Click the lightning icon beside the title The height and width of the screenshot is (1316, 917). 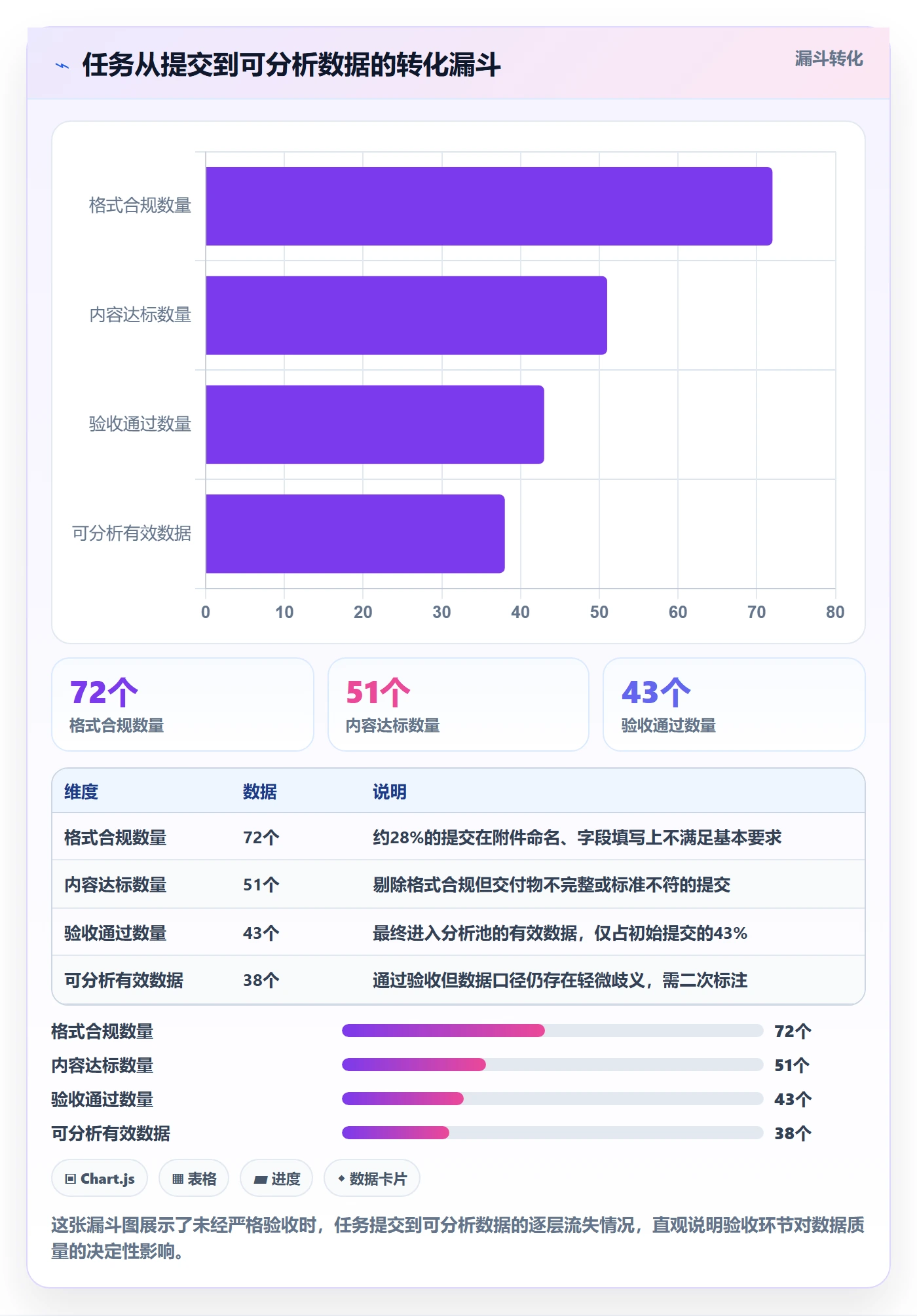click(62, 65)
